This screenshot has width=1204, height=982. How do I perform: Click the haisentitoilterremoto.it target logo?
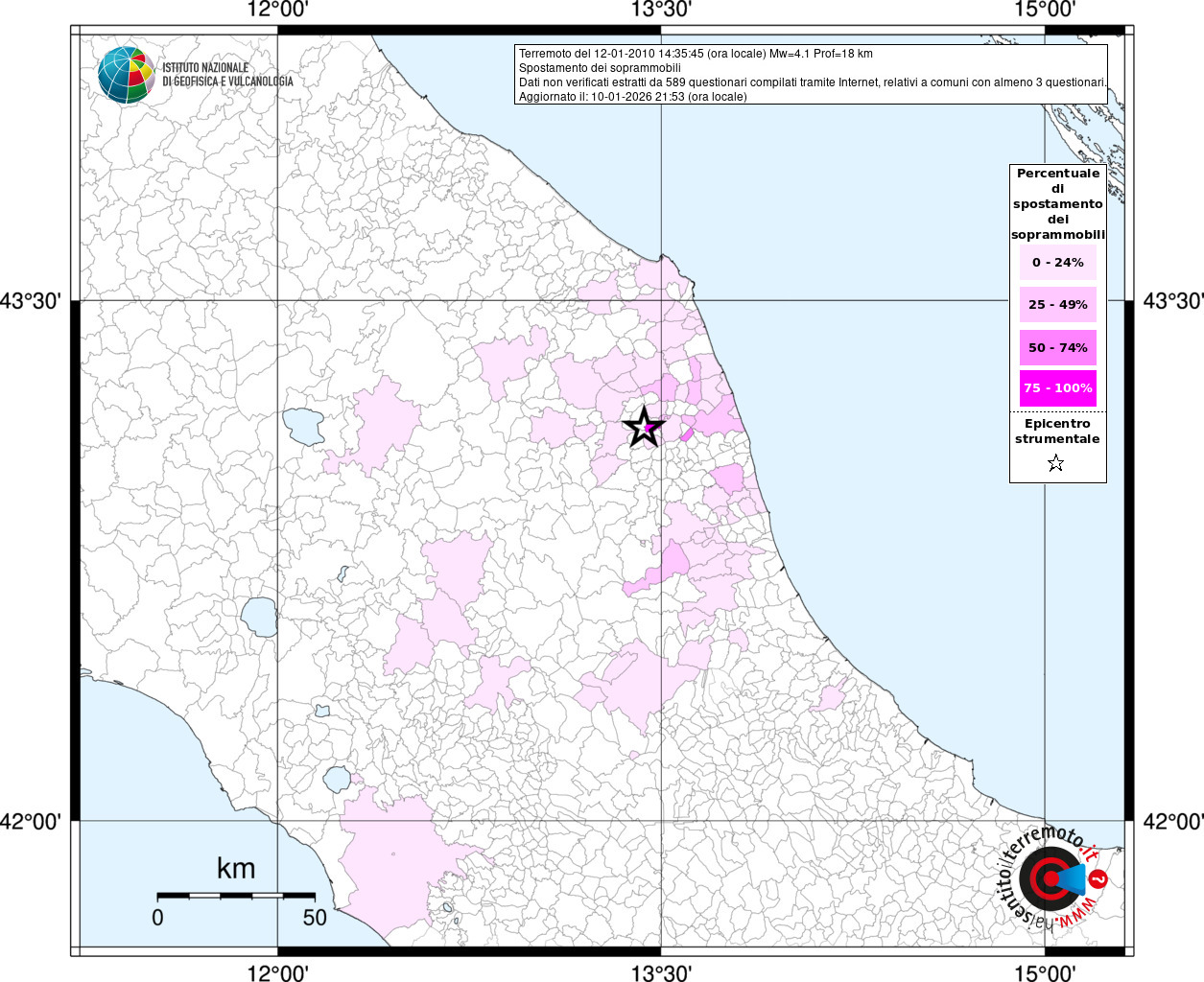click(1051, 879)
